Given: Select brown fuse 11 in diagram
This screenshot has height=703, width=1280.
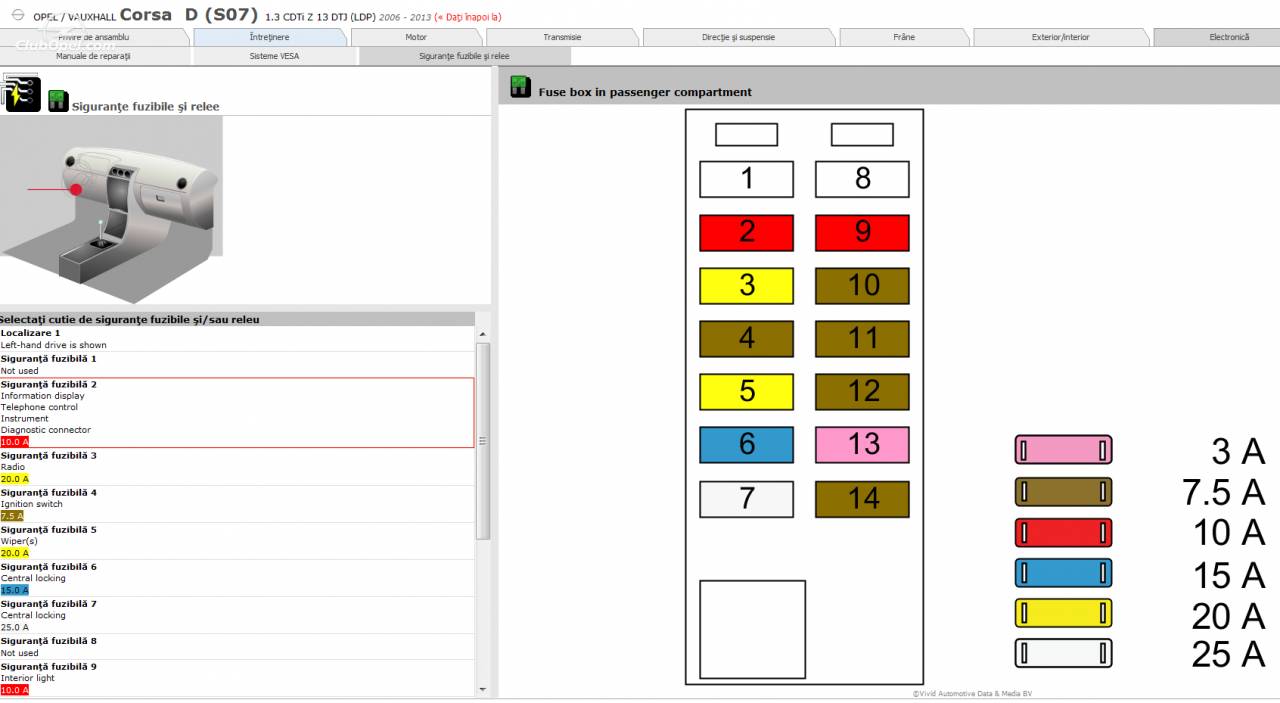Looking at the screenshot, I should 862,338.
